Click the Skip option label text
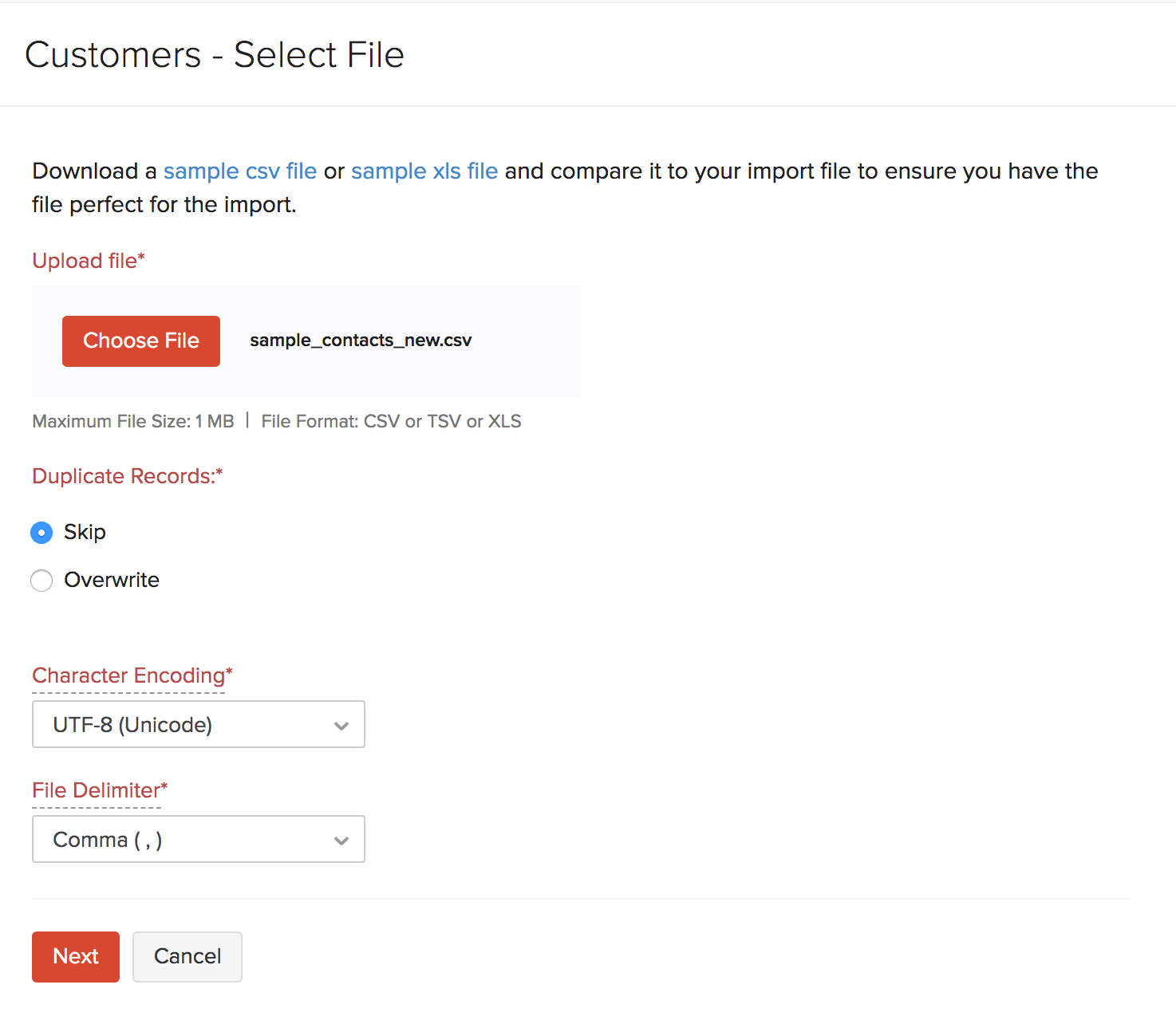 click(x=85, y=533)
